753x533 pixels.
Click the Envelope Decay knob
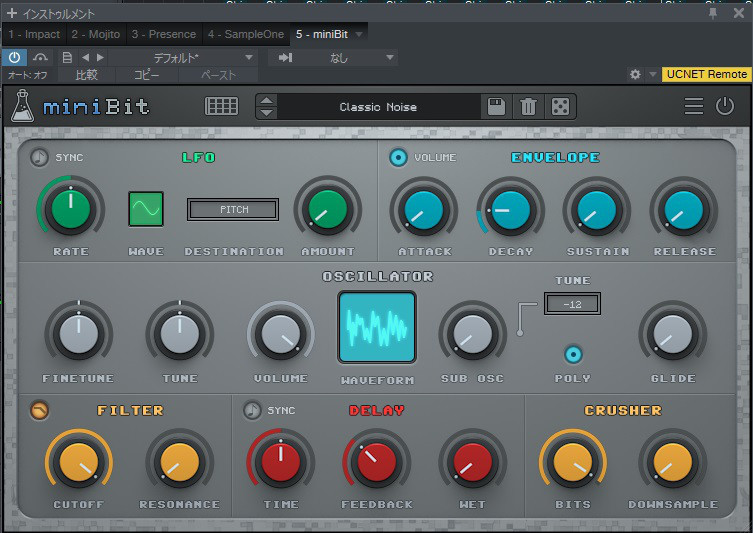(510, 210)
